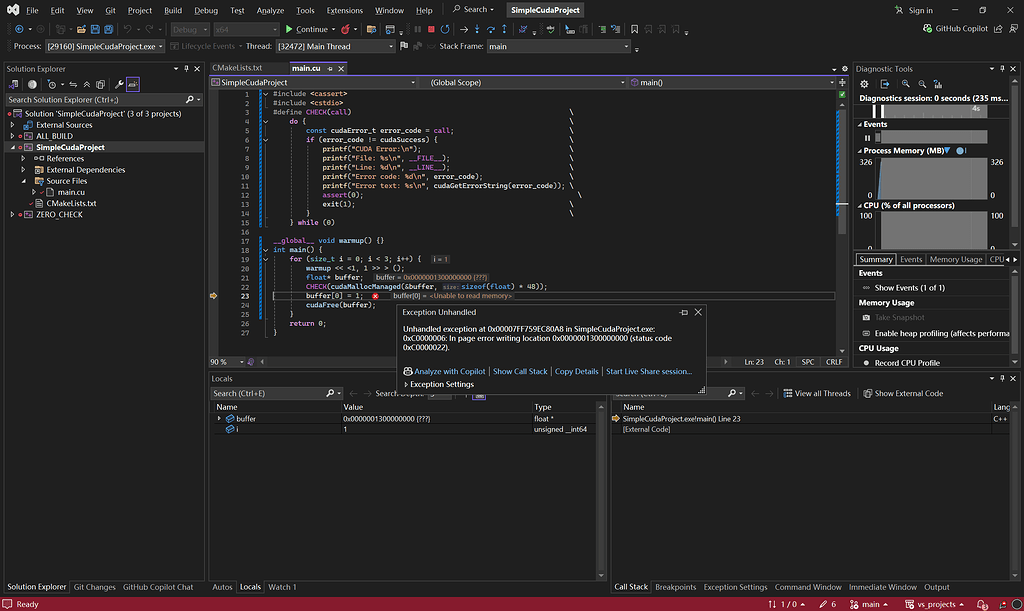
Task: Switch to the CMakeLists.txt editor tab
Action: click(x=237, y=67)
